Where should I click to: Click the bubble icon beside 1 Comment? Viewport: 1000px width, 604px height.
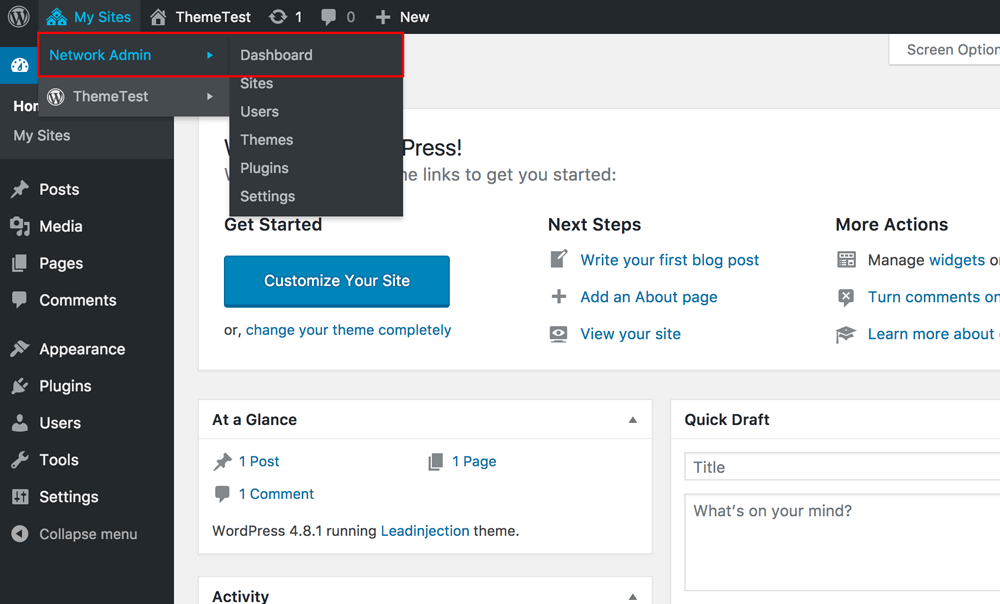pos(222,494)
